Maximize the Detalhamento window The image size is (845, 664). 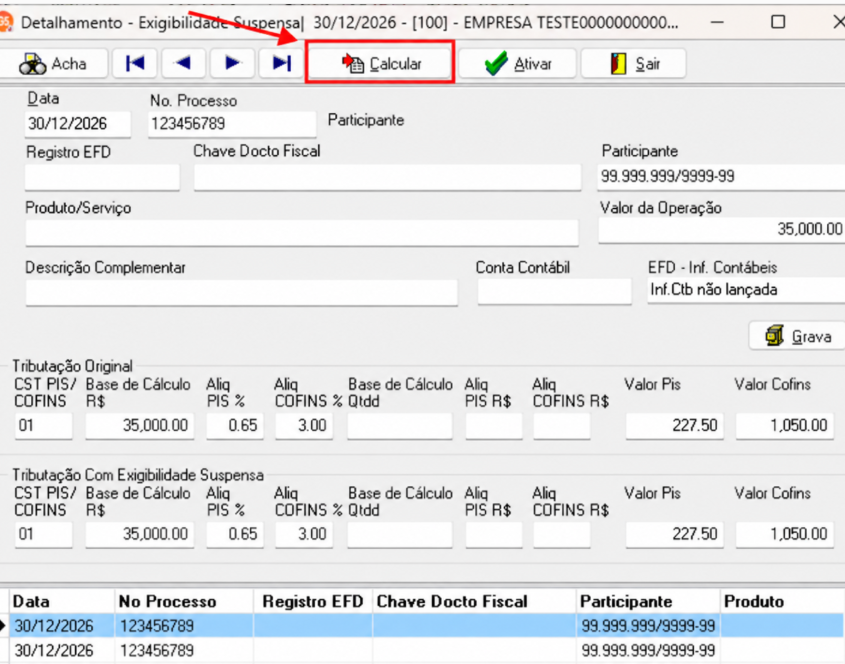(778, 22)
